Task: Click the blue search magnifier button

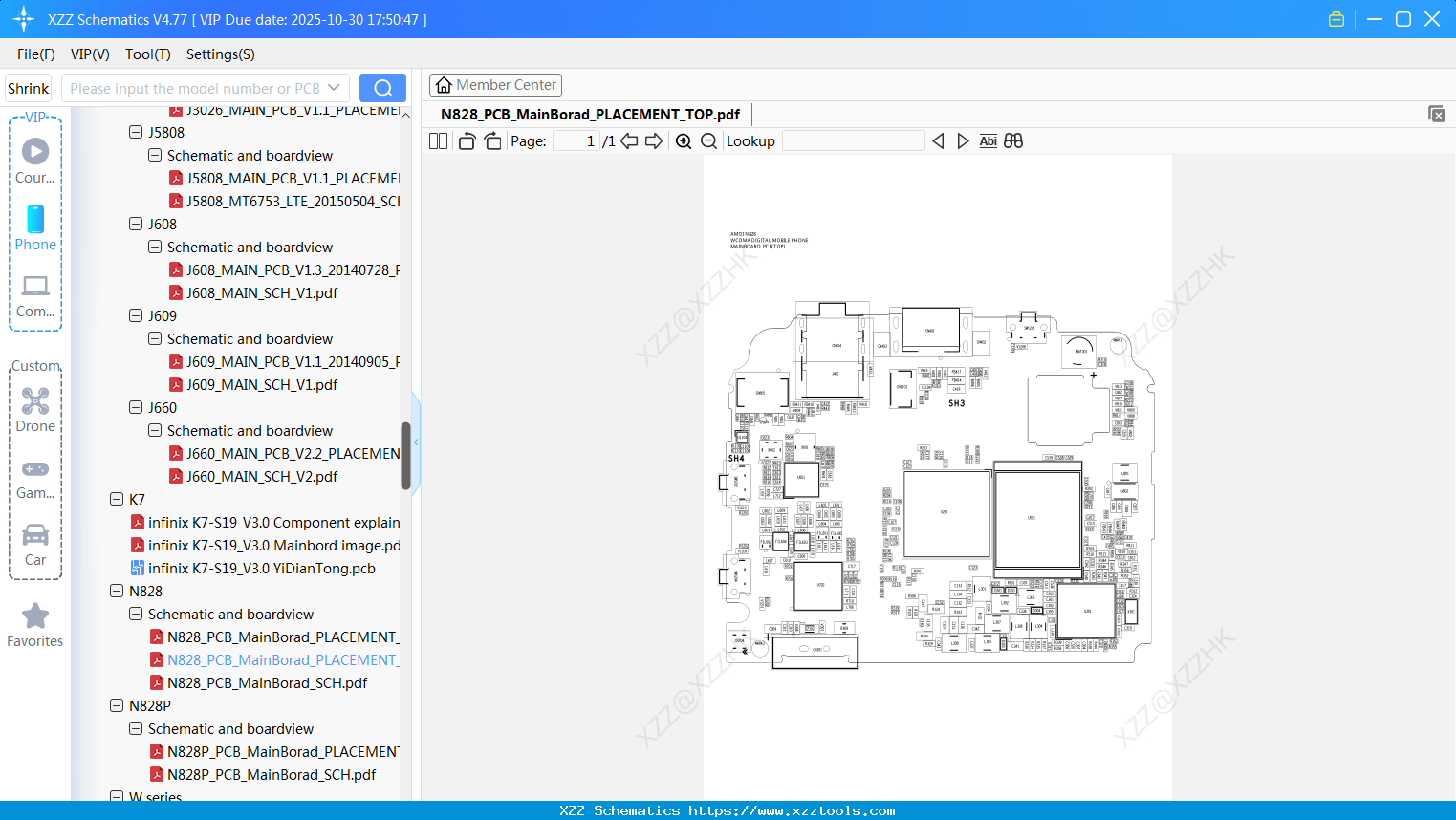Action: [x=381, y=87]
